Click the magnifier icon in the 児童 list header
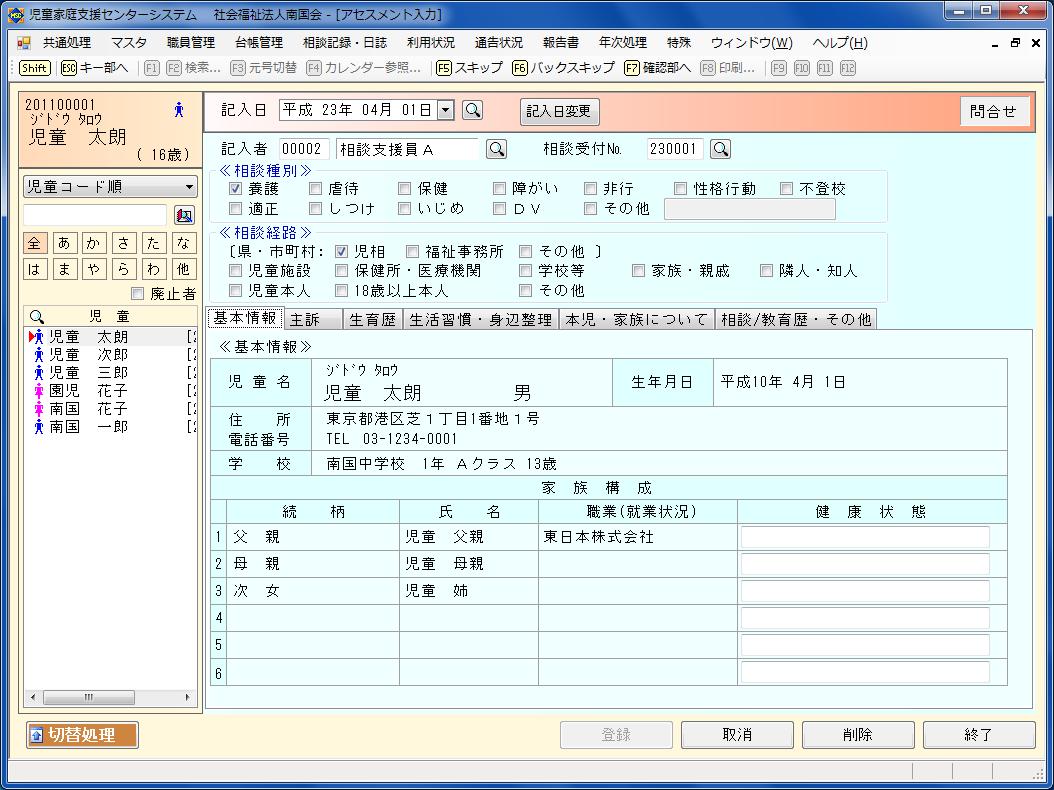Image resolution: width=1054 pixels, height=790 pixels. tap(37, 316)
